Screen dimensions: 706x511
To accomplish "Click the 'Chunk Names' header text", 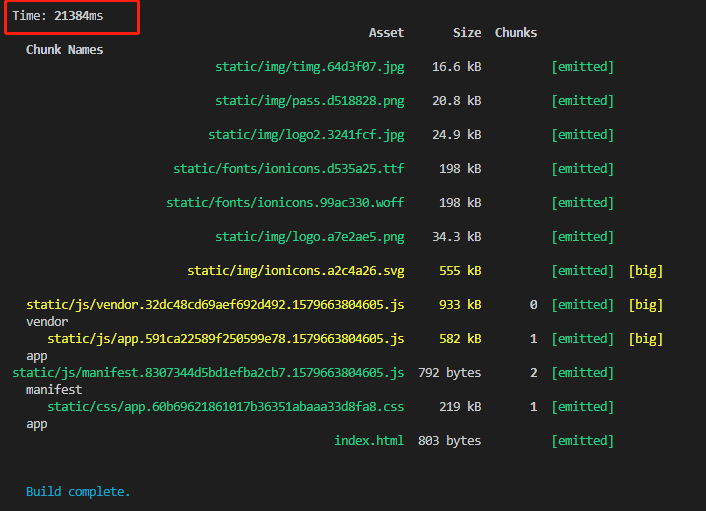I will (64, 50).
